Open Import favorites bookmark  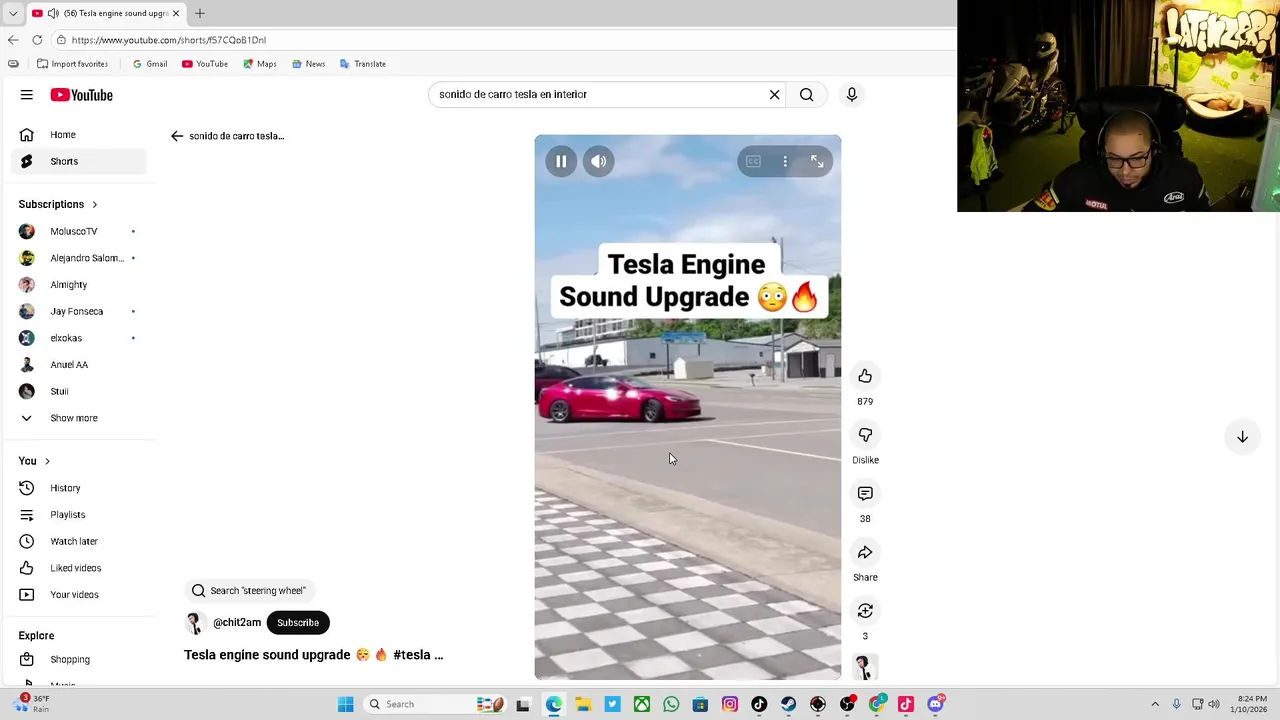(72, 64)
